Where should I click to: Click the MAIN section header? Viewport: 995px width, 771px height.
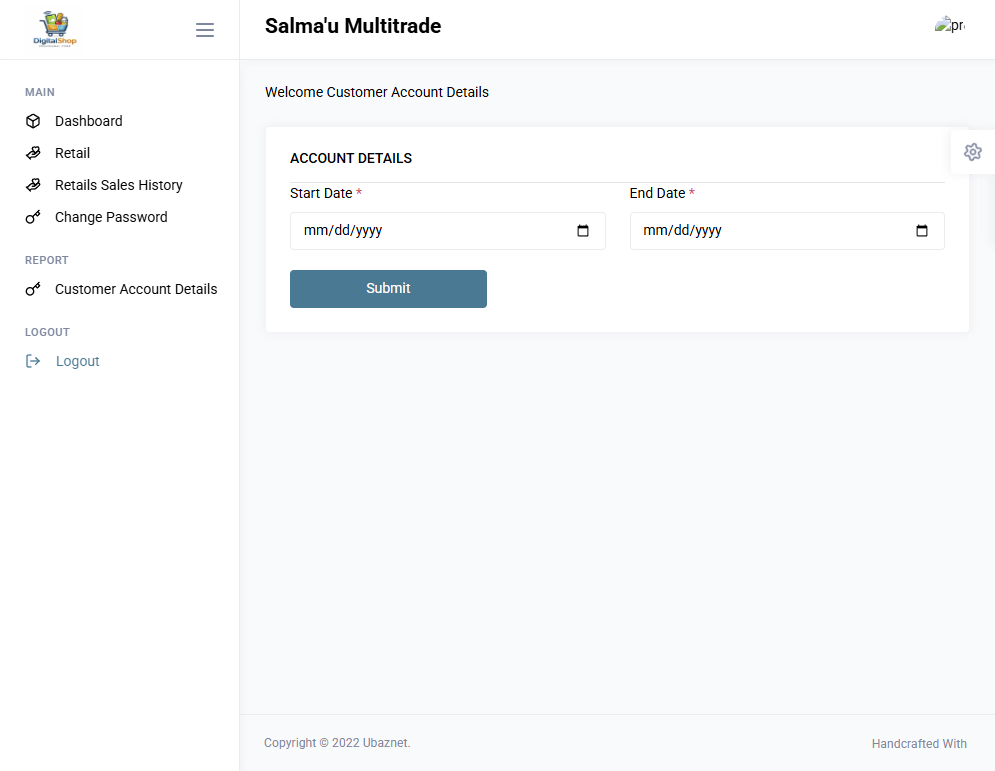click(40, 93)
